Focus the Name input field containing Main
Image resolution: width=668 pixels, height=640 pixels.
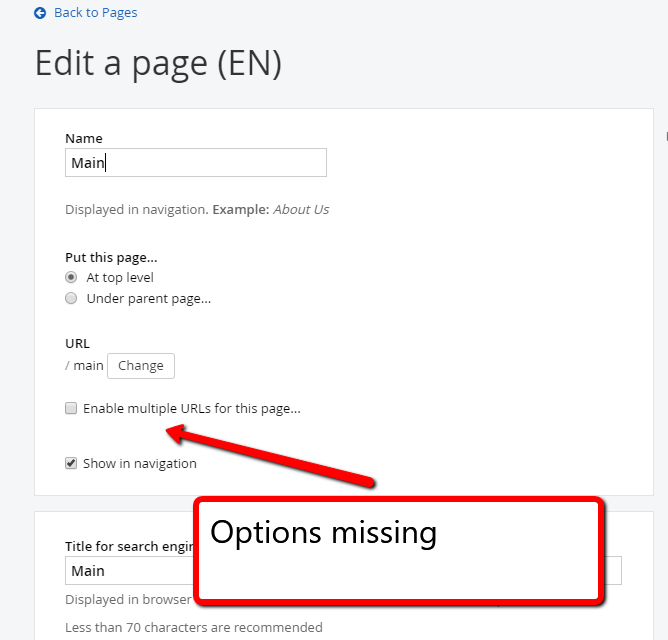click(196, 163)
